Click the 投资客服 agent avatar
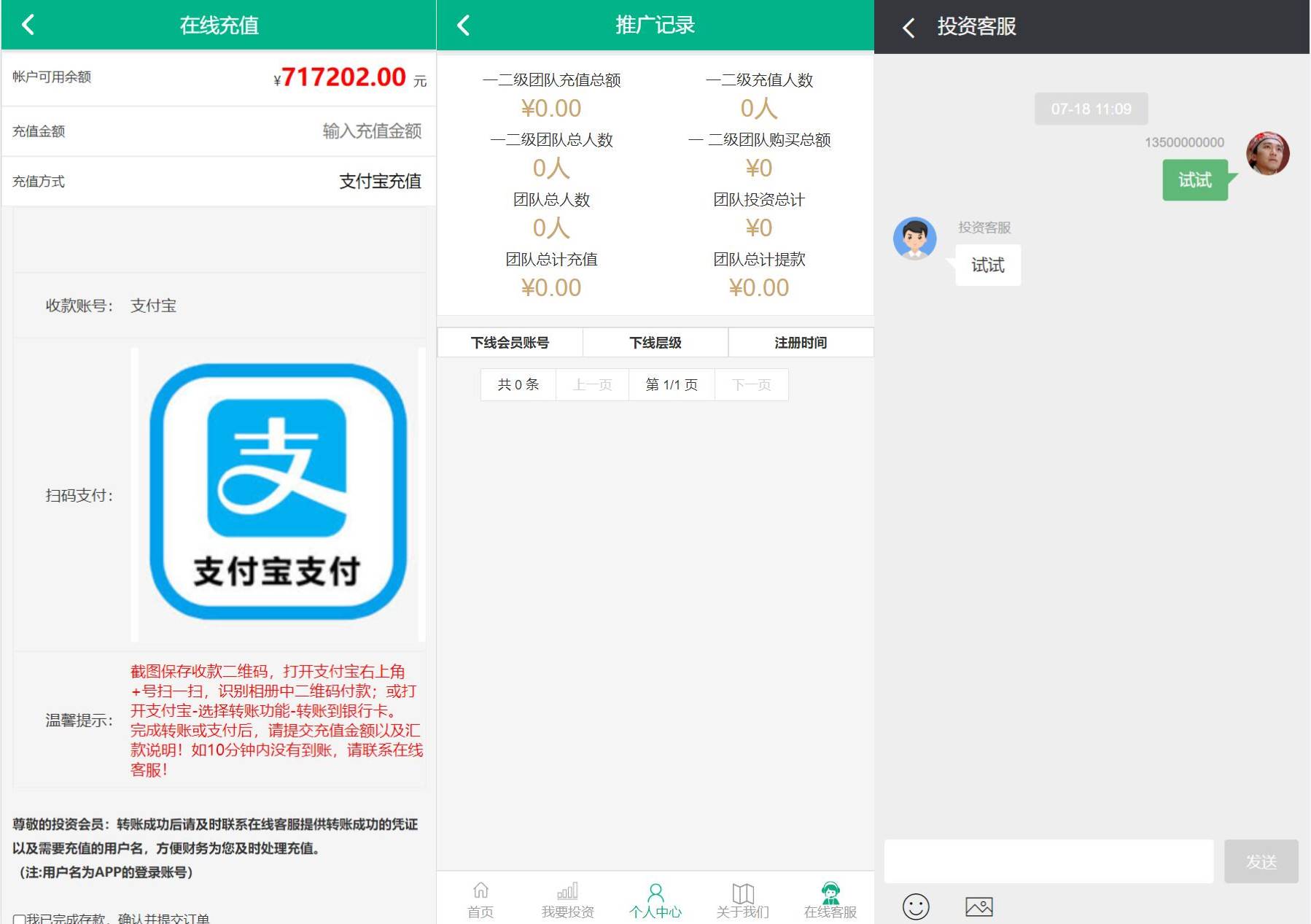This screenshot has height=924, width=1311. 914,238
